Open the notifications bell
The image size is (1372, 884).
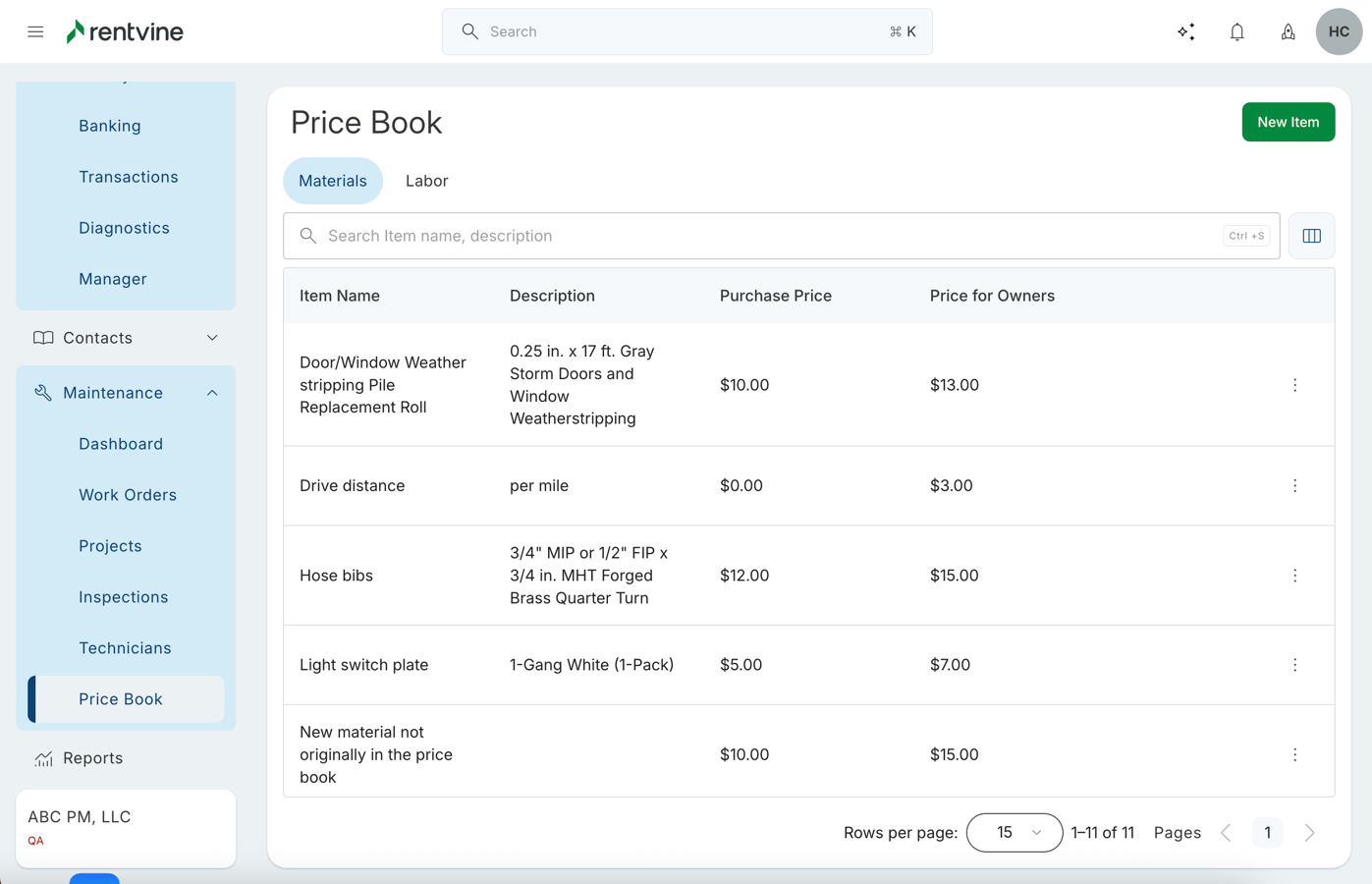pos(1236,31)
